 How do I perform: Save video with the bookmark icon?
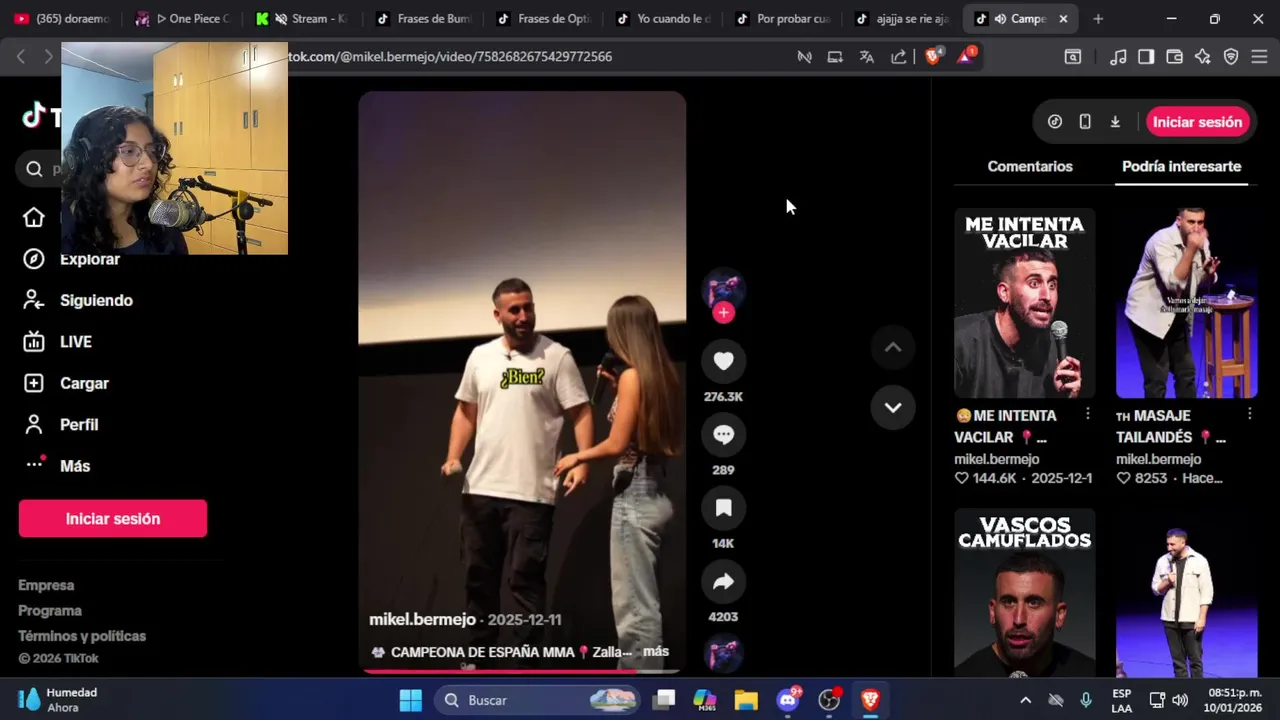pos(723,508)
